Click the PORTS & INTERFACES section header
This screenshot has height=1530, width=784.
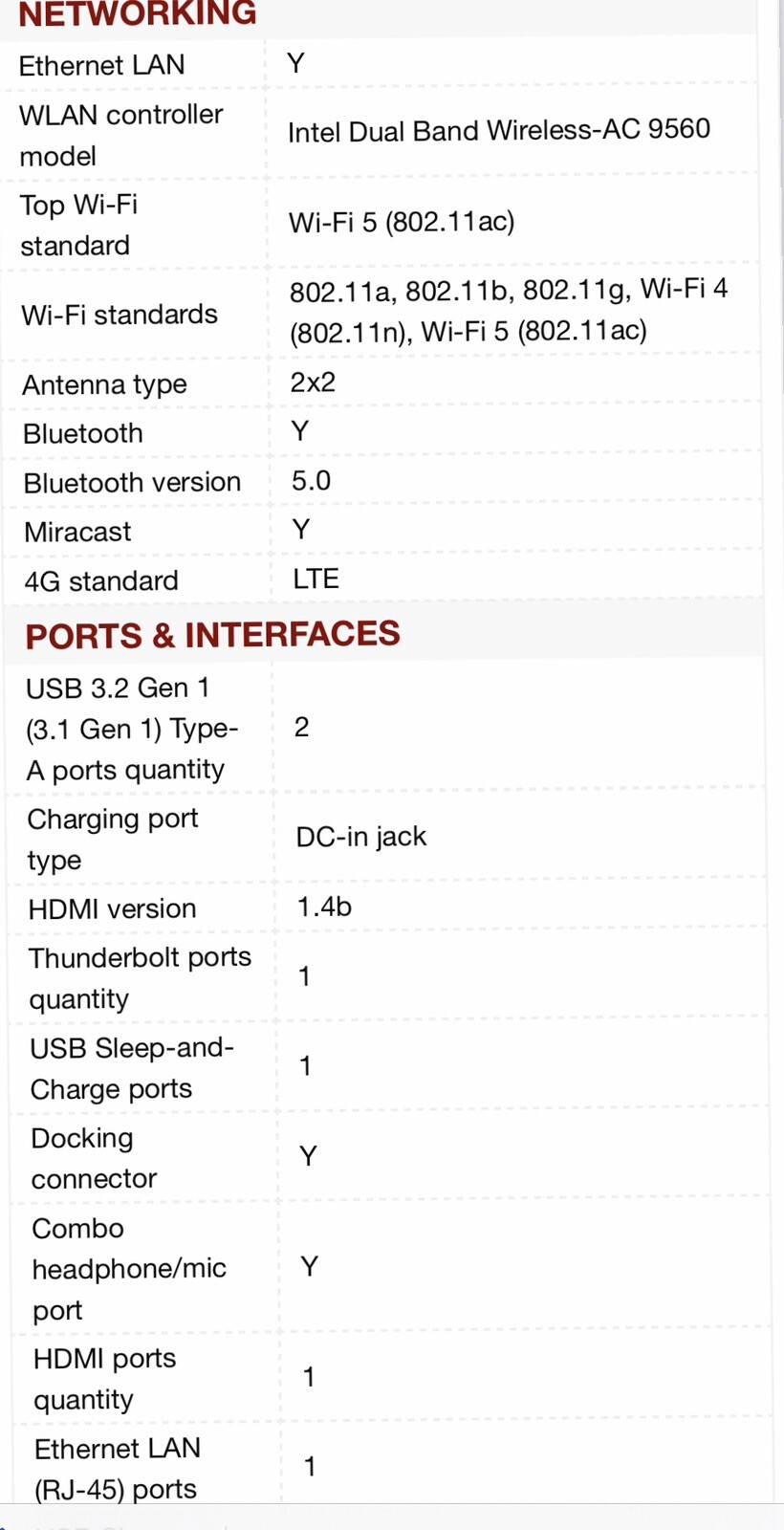click(212, 634)
